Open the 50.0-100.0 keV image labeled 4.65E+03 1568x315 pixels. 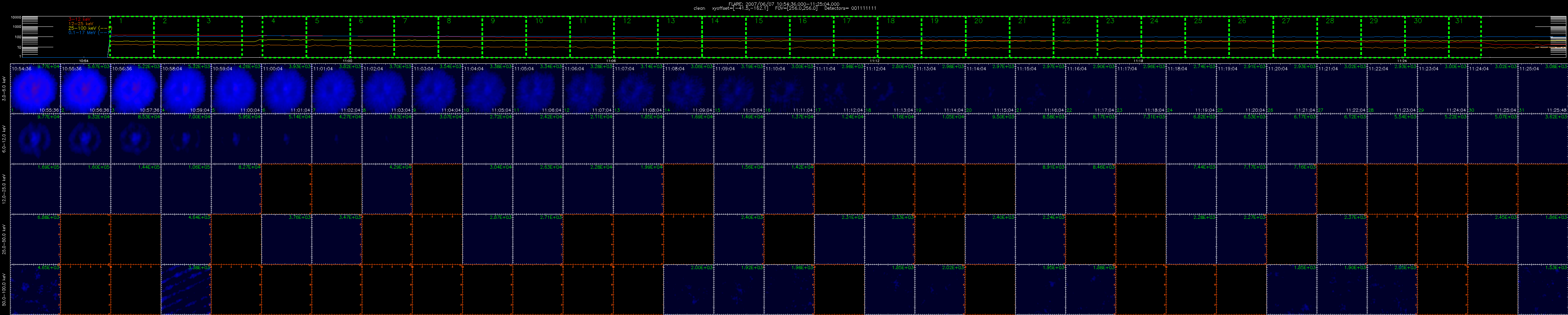click(35, 290)
